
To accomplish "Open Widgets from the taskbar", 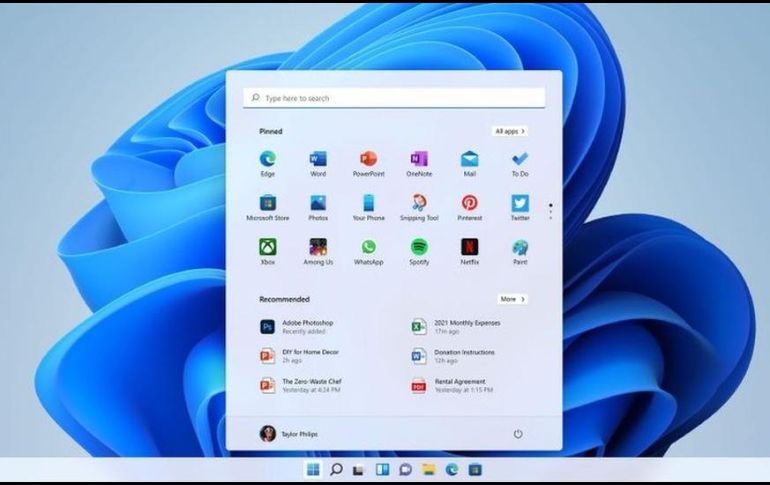I will coord(382,470).
